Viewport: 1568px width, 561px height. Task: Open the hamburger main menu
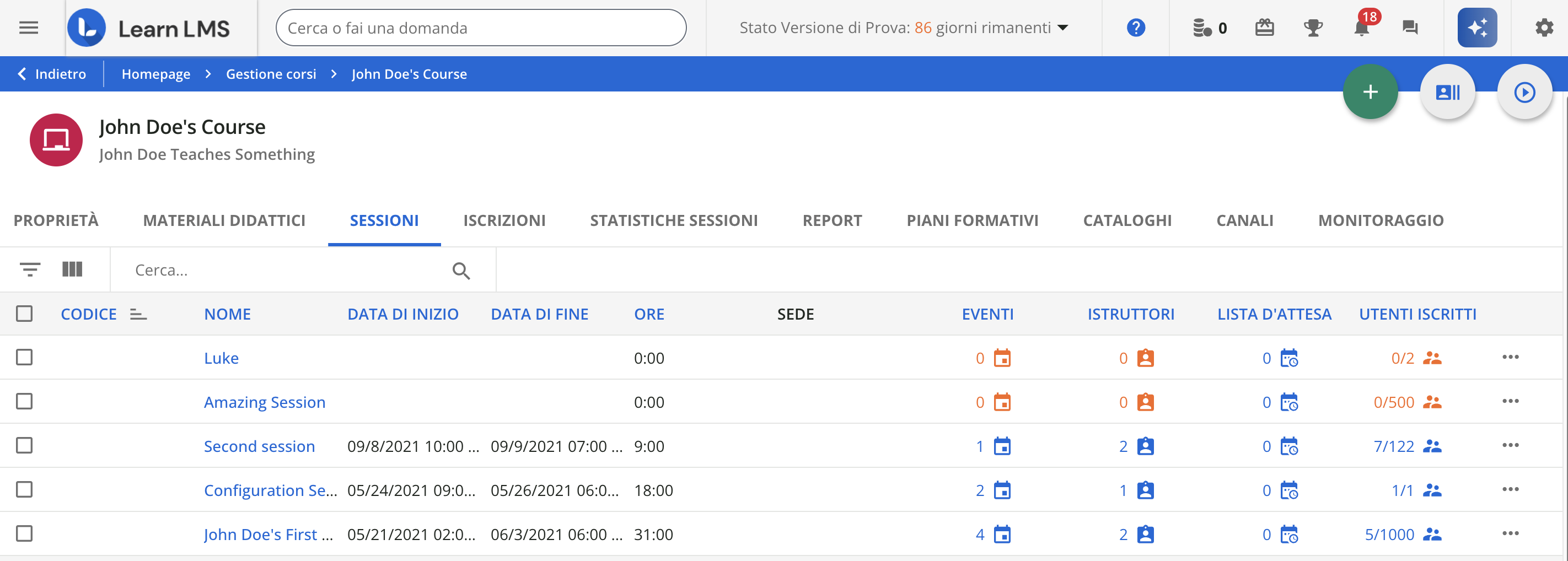pos(29,28)
